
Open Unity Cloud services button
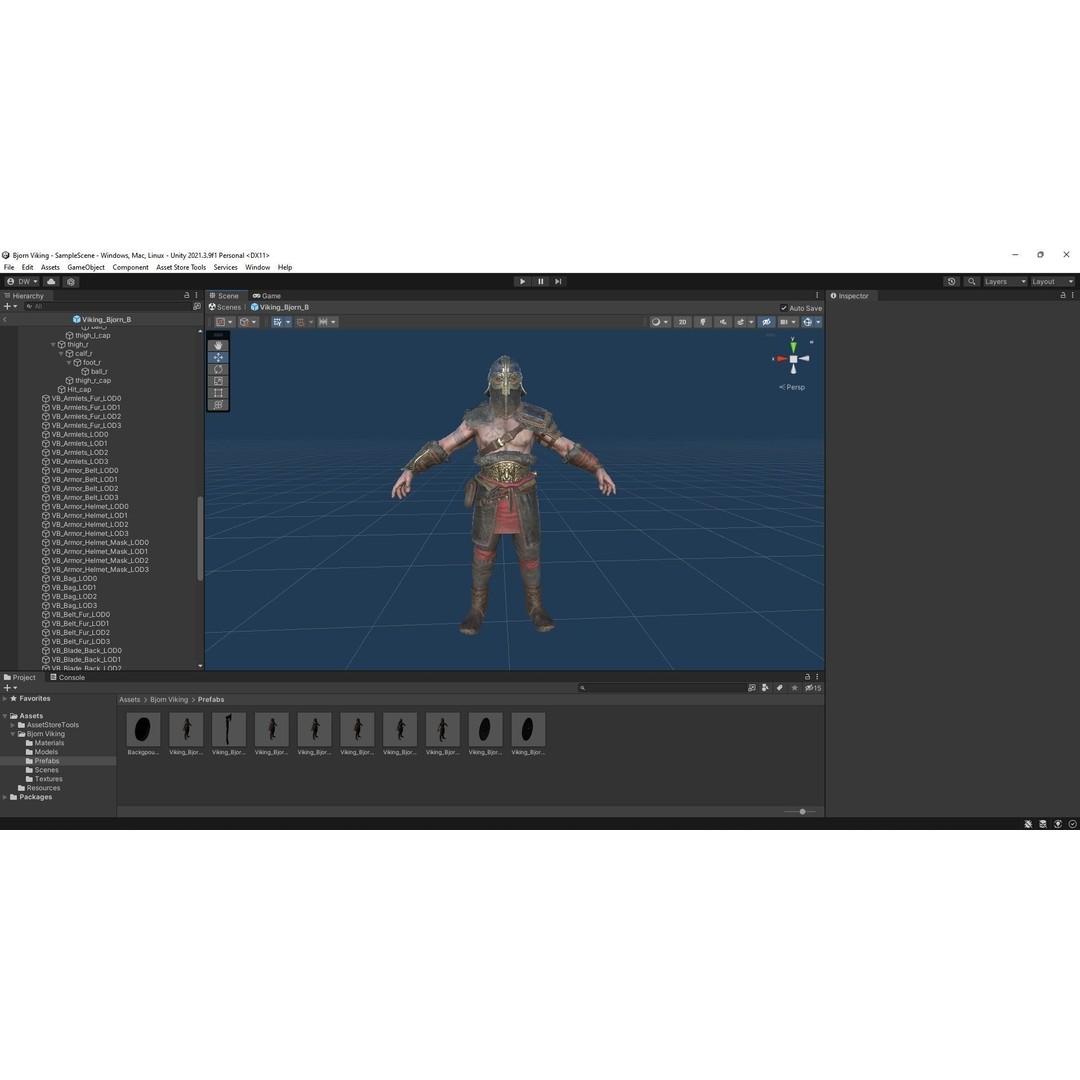pos(51,282)
